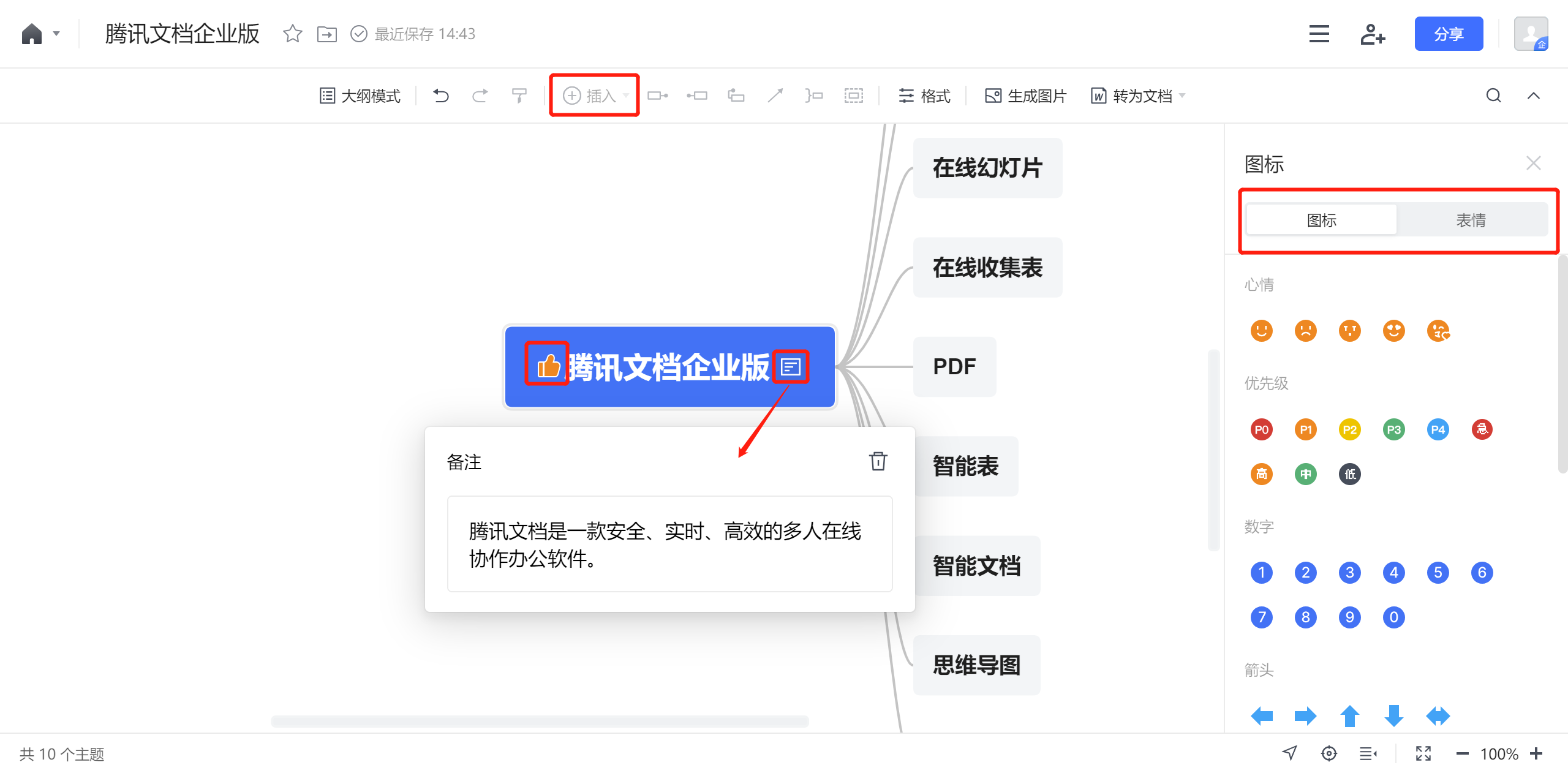The image size is (1568, 773).
Task: Switch to the 表情 tab
Action: click(1471, 220)
